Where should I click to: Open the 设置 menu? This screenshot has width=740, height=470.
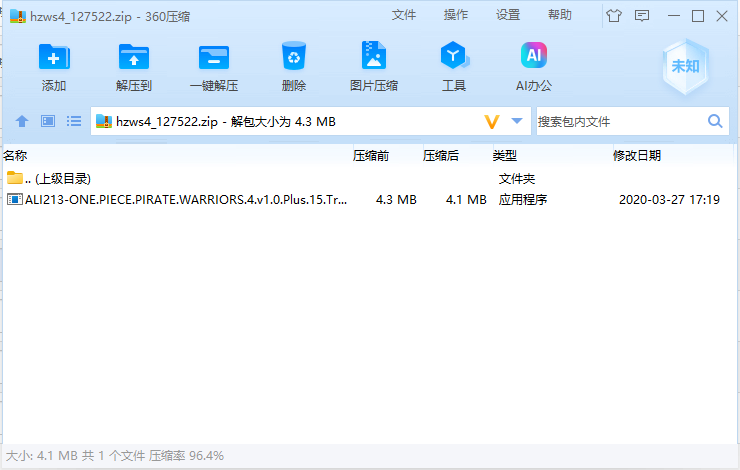[x=508, y=15]
